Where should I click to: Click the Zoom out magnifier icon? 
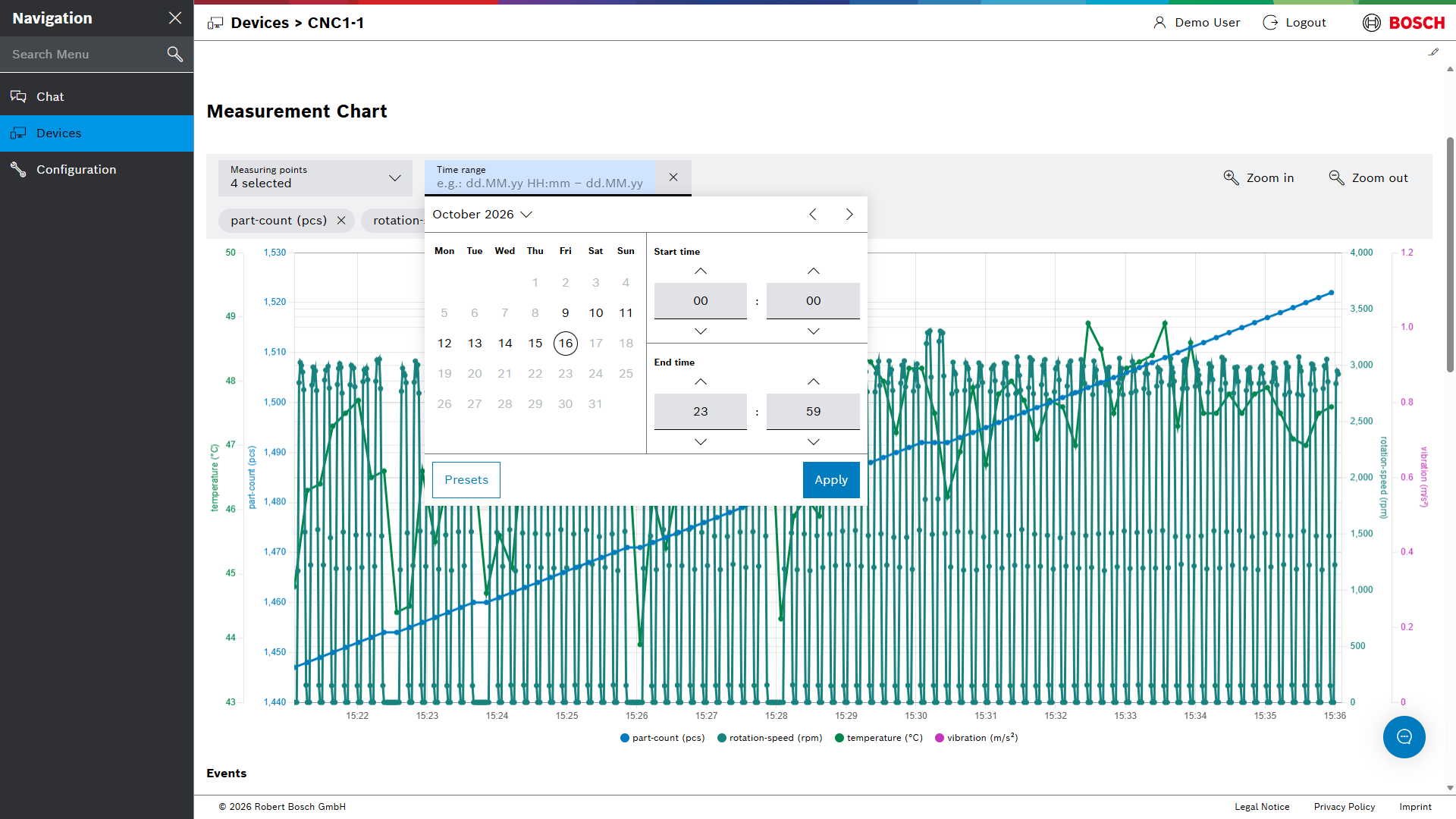pos(1336,177)
